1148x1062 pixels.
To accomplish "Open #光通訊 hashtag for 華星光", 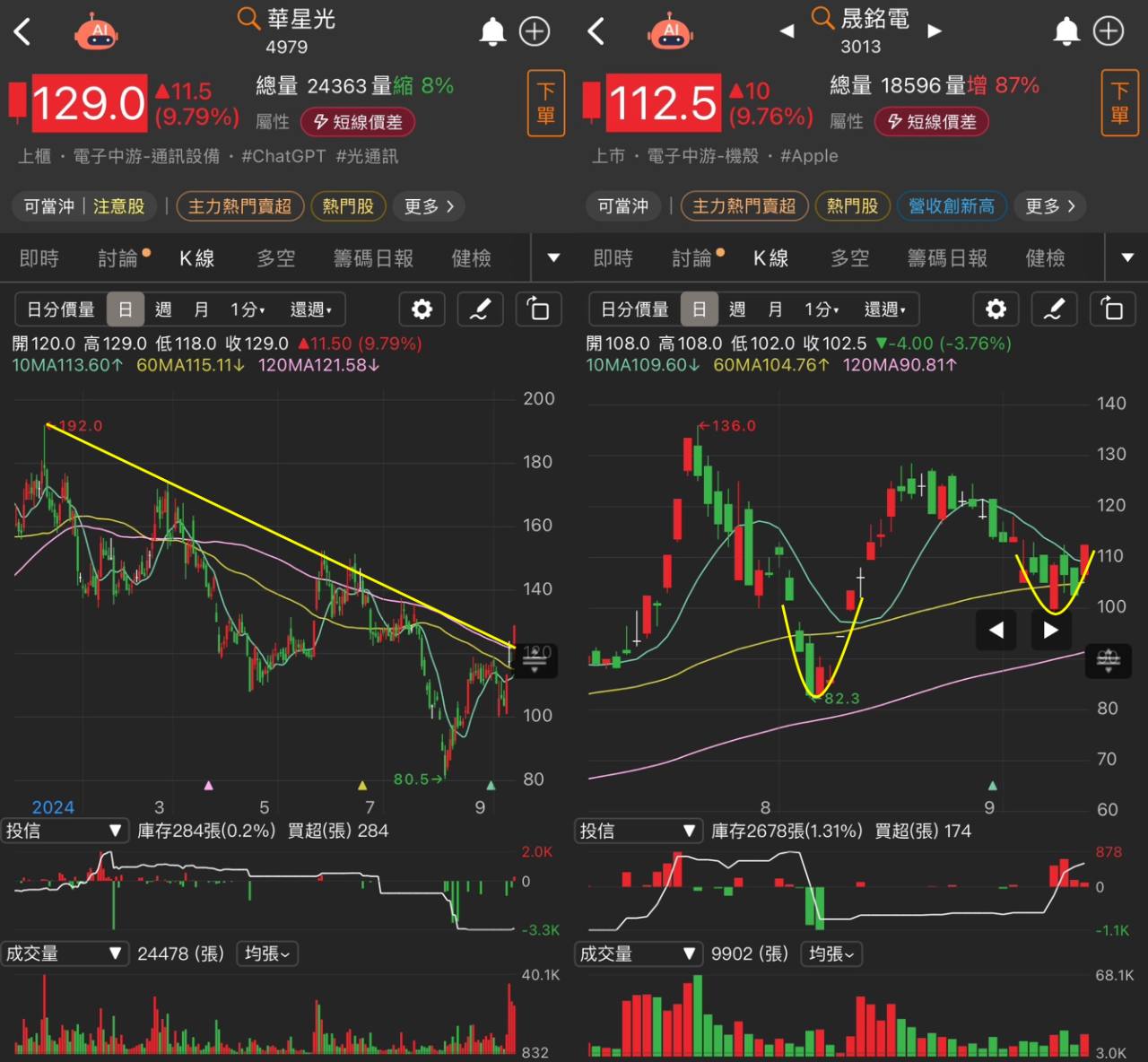I will pos(367,156).
